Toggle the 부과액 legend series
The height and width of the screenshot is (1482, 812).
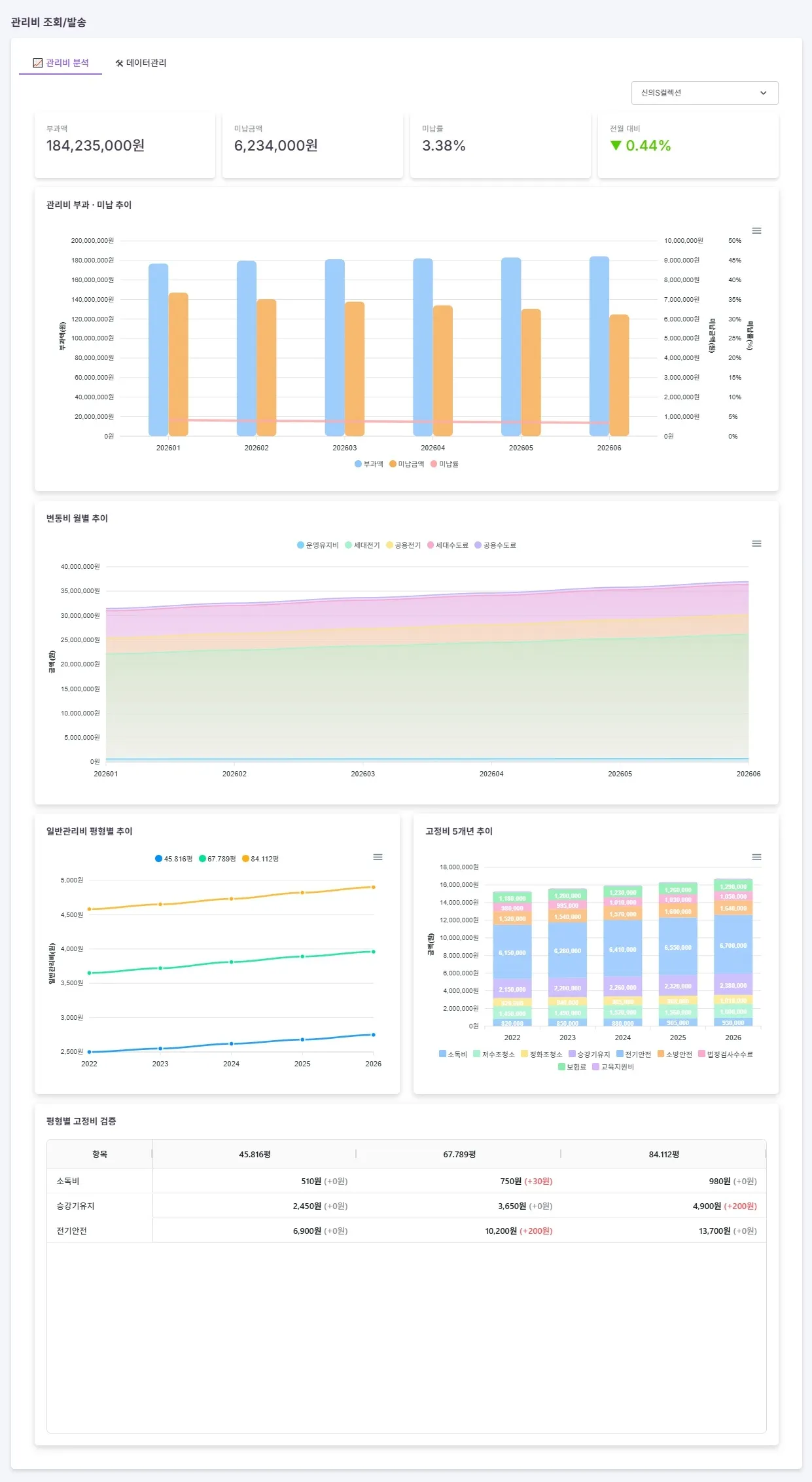point(369,464)
